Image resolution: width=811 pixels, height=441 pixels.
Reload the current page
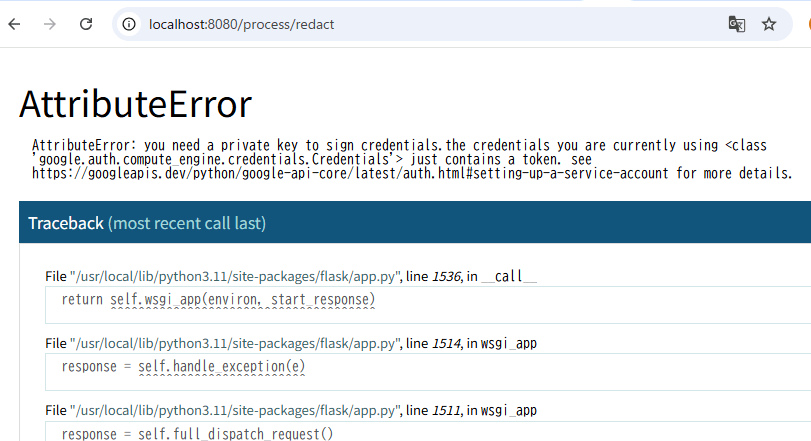point(87,24)
